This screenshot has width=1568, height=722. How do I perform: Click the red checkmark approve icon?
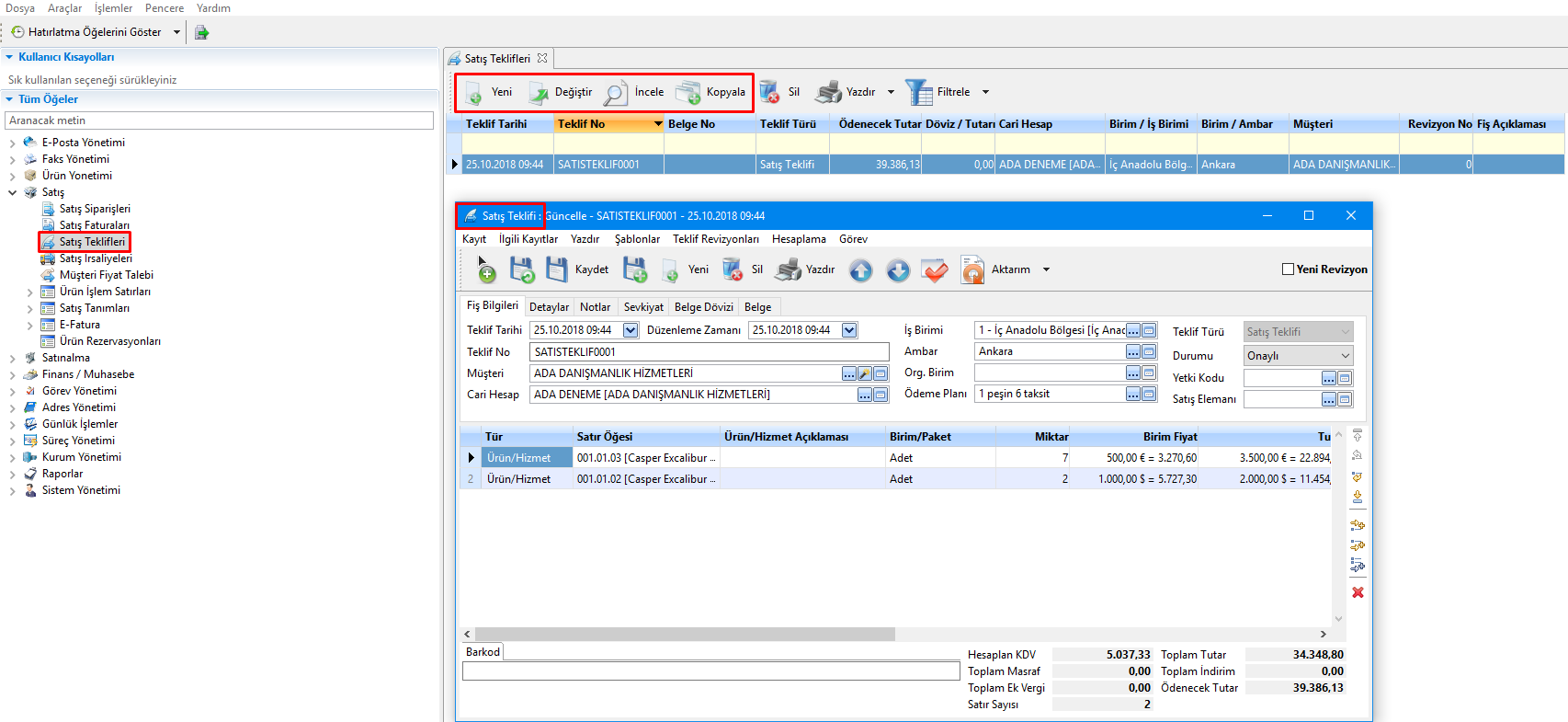coord(935,270)
